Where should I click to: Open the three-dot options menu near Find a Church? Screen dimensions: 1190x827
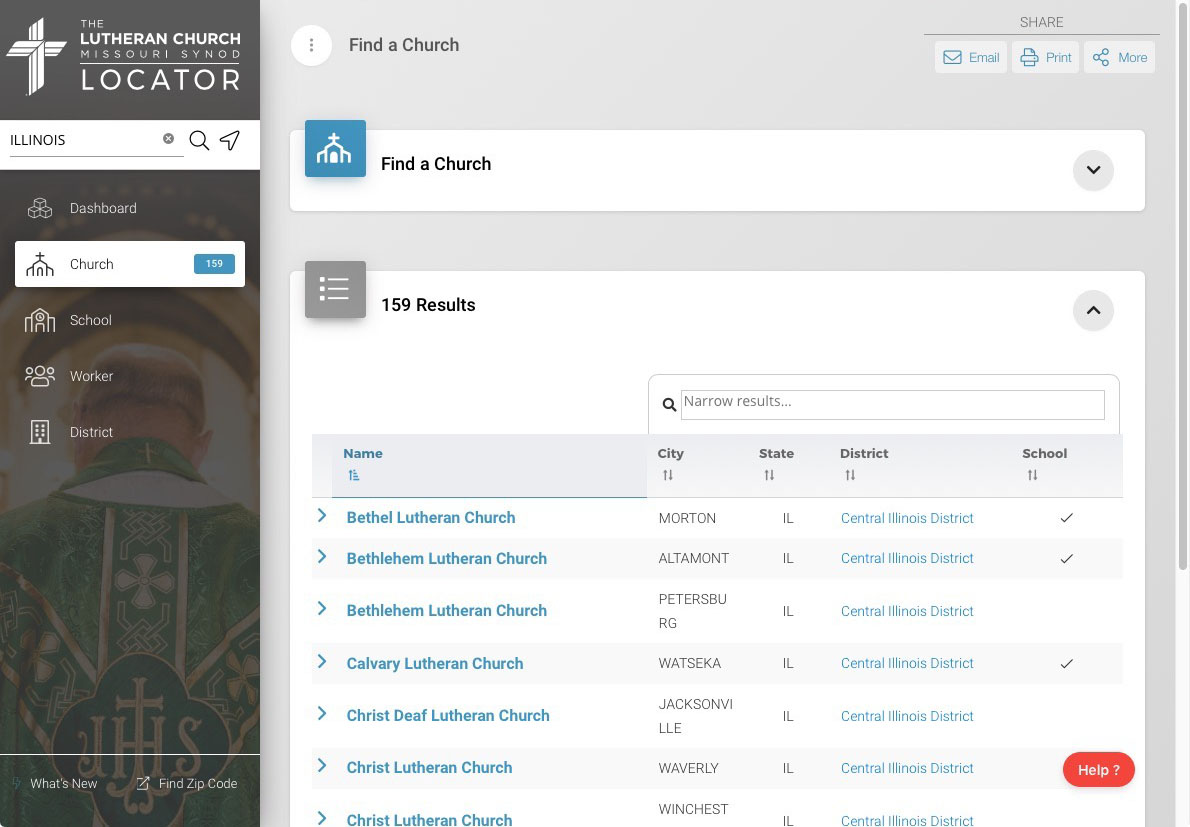[311, 45]
